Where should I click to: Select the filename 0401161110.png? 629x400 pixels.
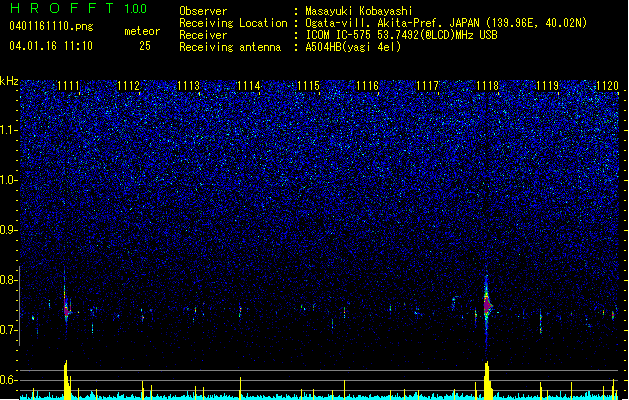[51, 27]
